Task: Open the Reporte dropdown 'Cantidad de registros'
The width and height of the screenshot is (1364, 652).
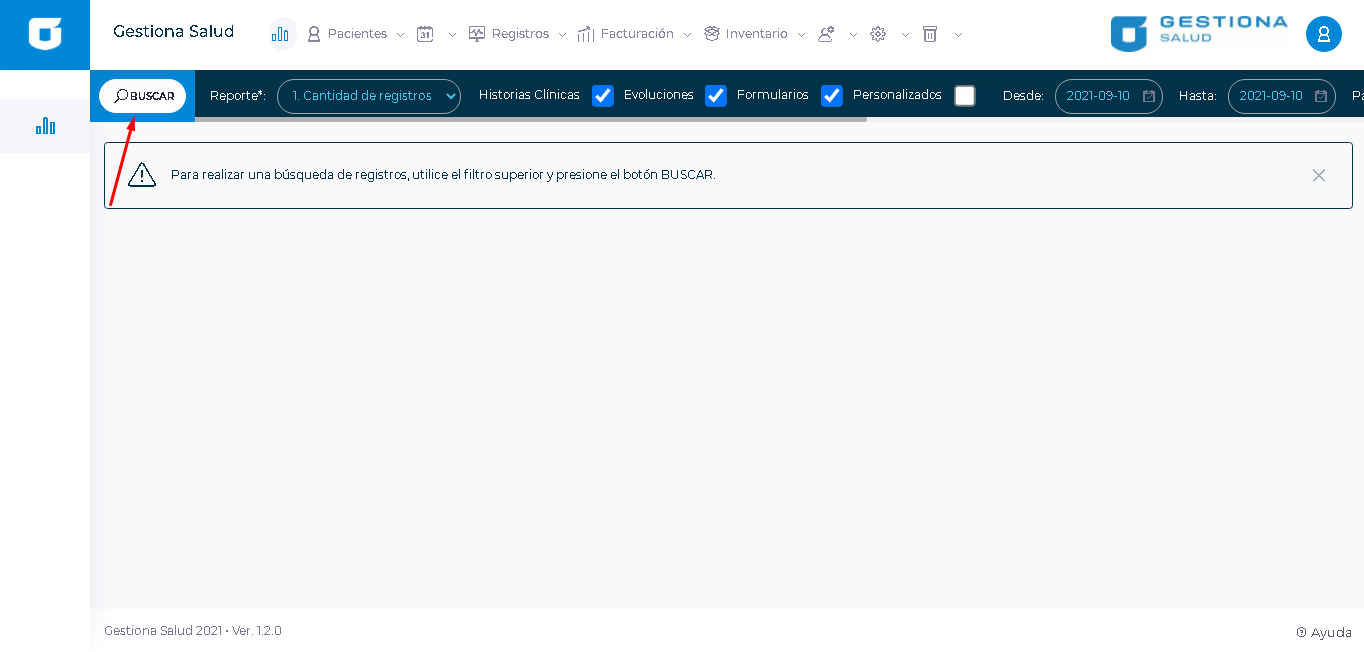Action: click(368, 96)
